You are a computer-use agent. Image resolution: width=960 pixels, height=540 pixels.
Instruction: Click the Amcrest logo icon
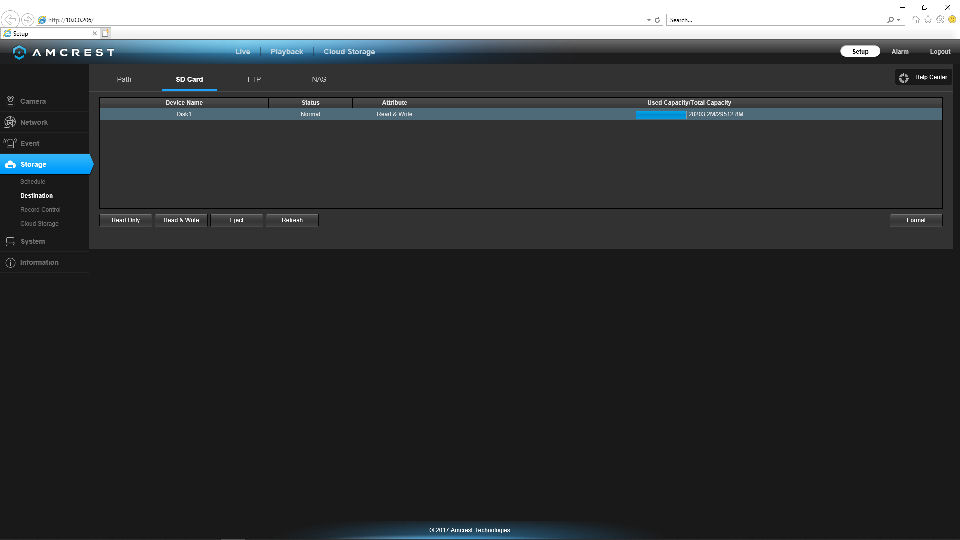click(19, 52)
